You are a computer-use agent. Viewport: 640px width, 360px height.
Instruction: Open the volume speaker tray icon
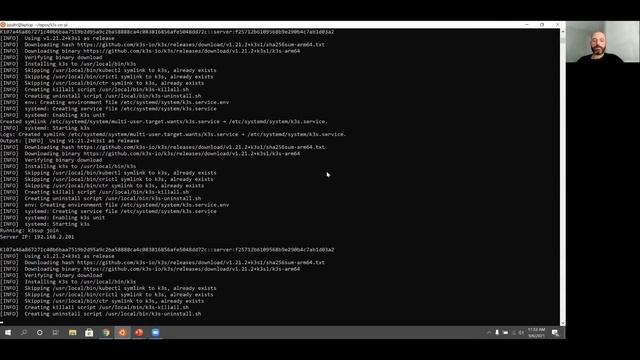click(x=521, y=333)
